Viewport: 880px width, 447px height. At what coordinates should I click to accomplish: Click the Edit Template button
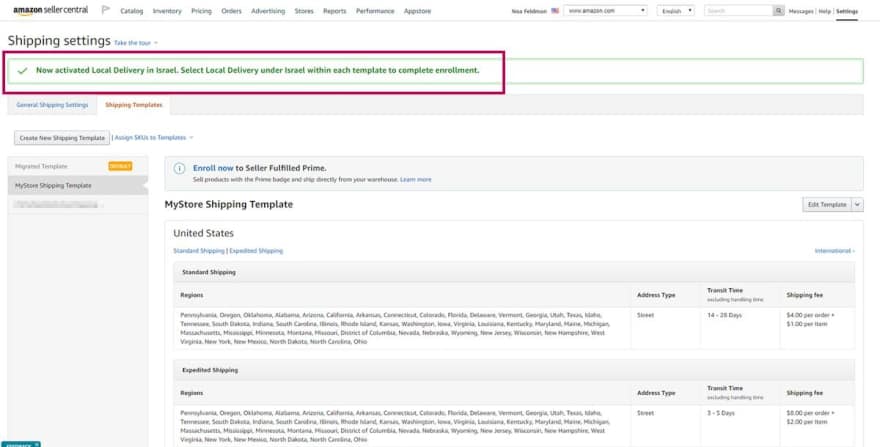(827, 204)
